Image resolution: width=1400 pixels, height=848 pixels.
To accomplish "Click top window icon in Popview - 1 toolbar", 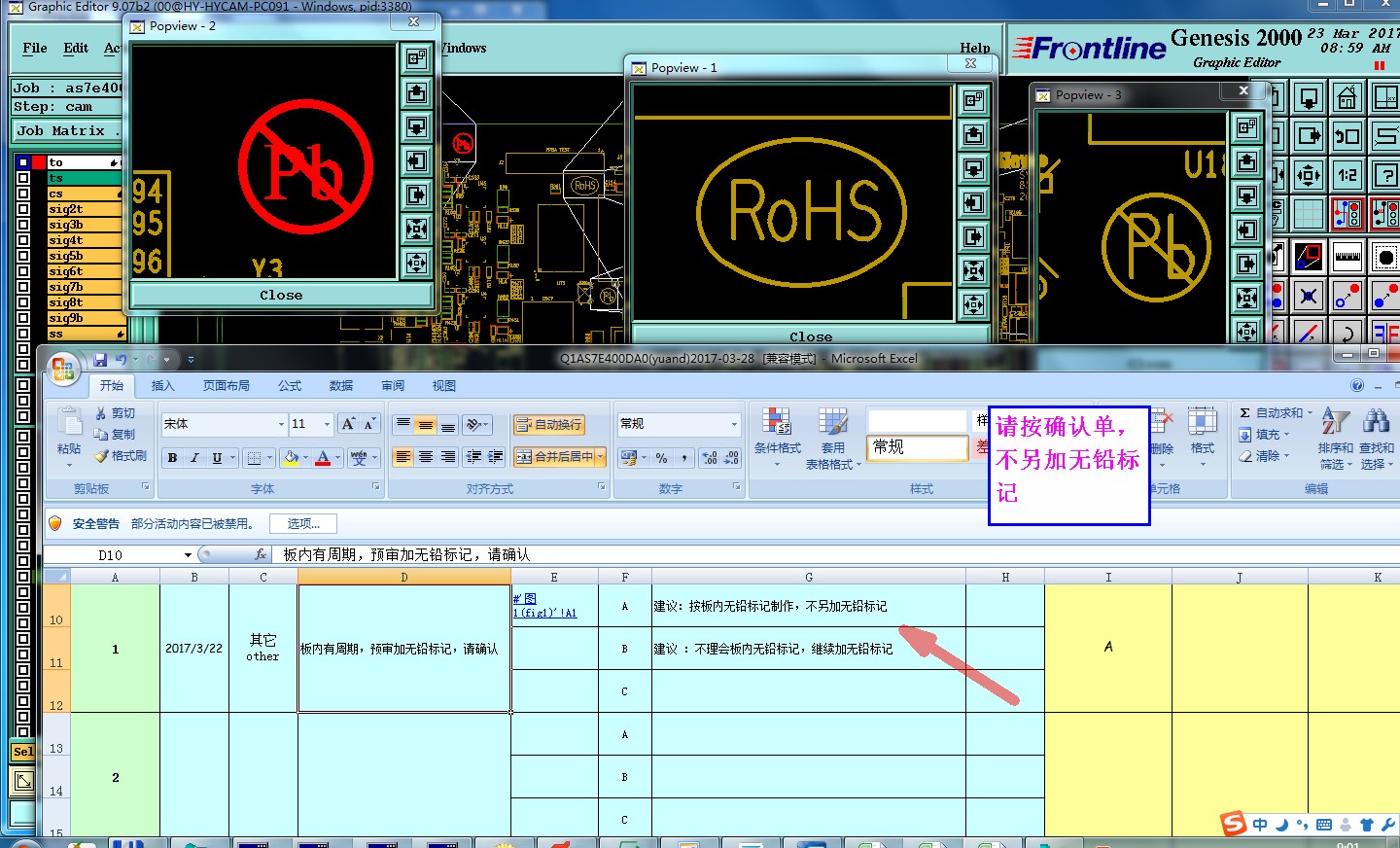I will click(x=973, y=100).
